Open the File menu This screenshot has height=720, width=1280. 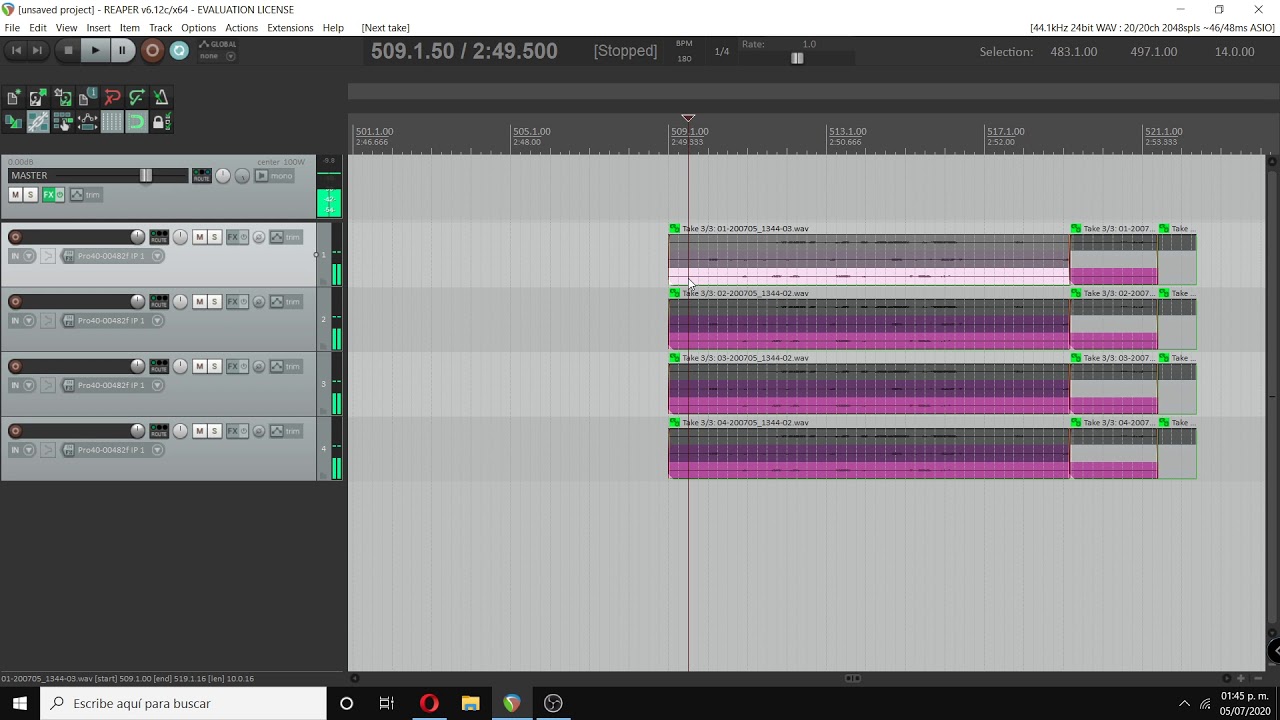[12, 28]
